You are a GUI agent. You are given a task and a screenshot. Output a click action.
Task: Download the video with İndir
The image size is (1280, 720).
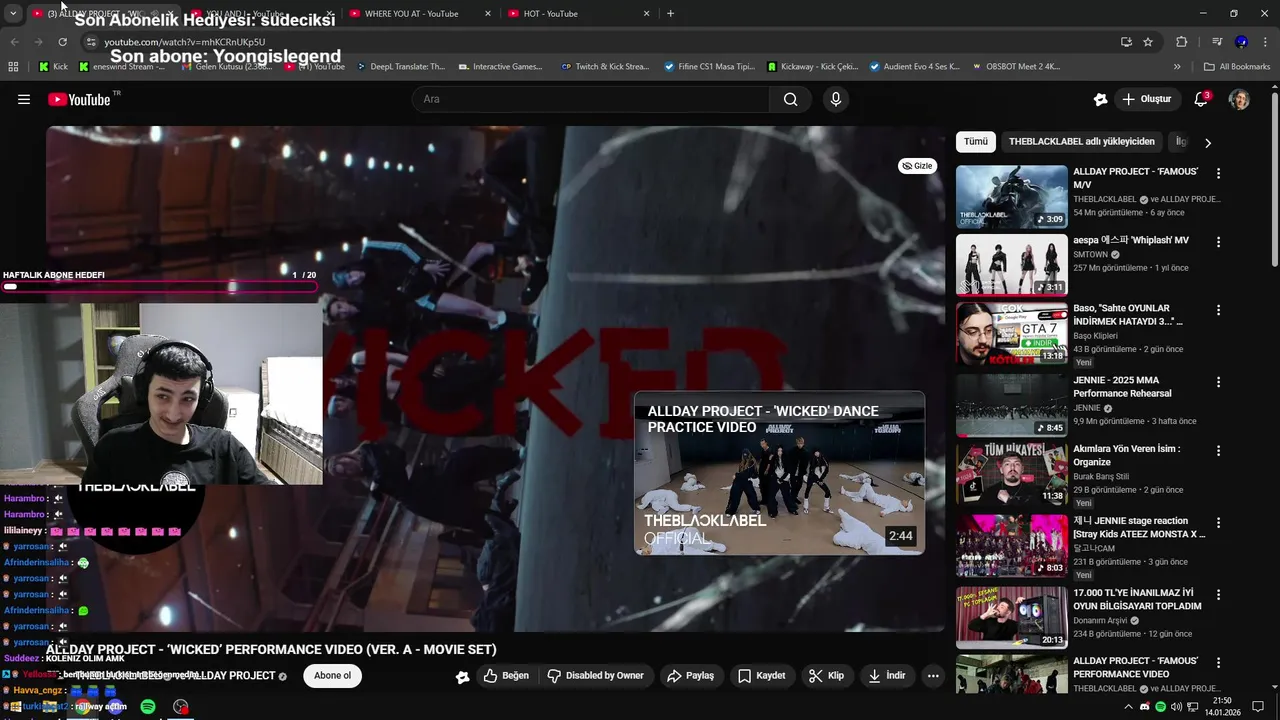(x=886, y=676)
